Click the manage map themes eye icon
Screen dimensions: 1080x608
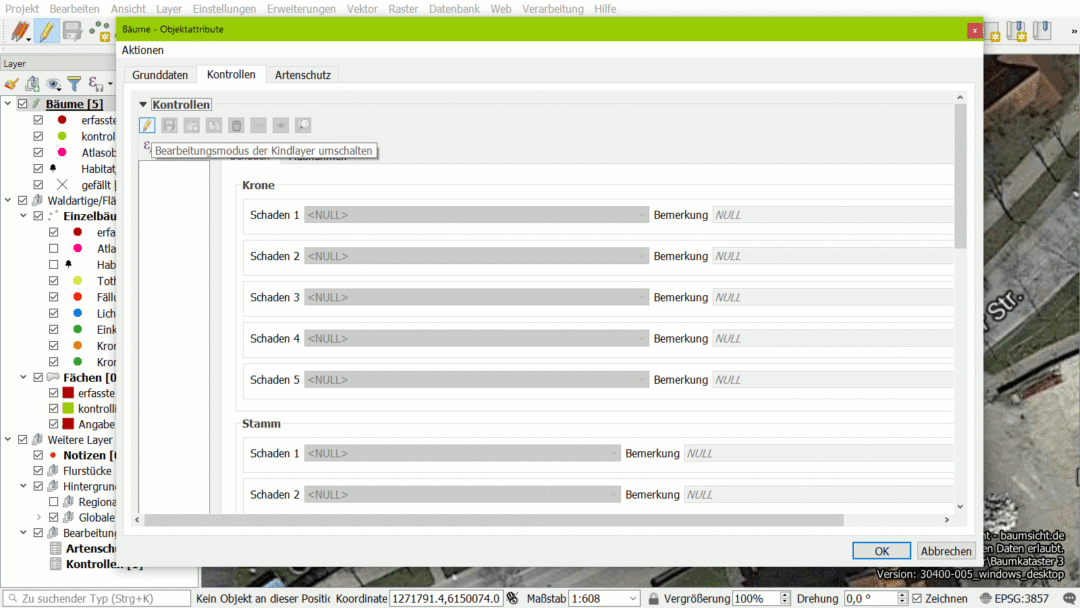(x=54, y=84)
